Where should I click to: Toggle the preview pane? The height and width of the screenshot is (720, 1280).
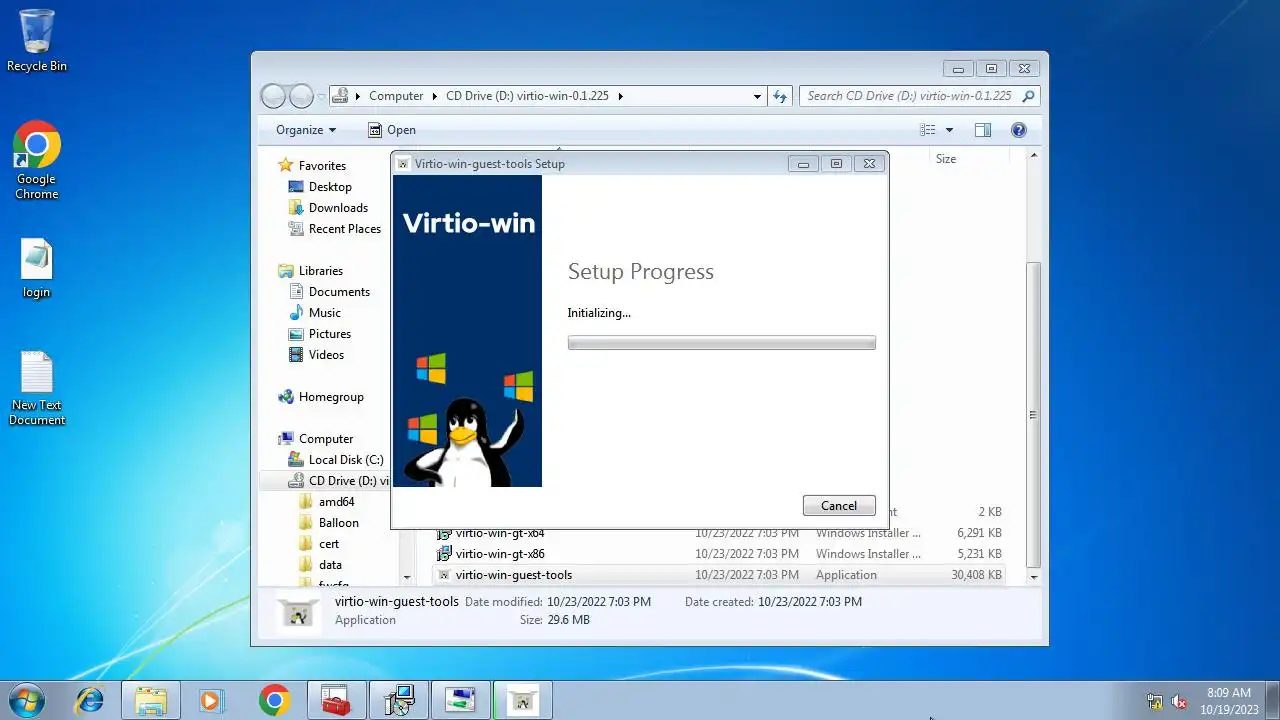point(983,130)
